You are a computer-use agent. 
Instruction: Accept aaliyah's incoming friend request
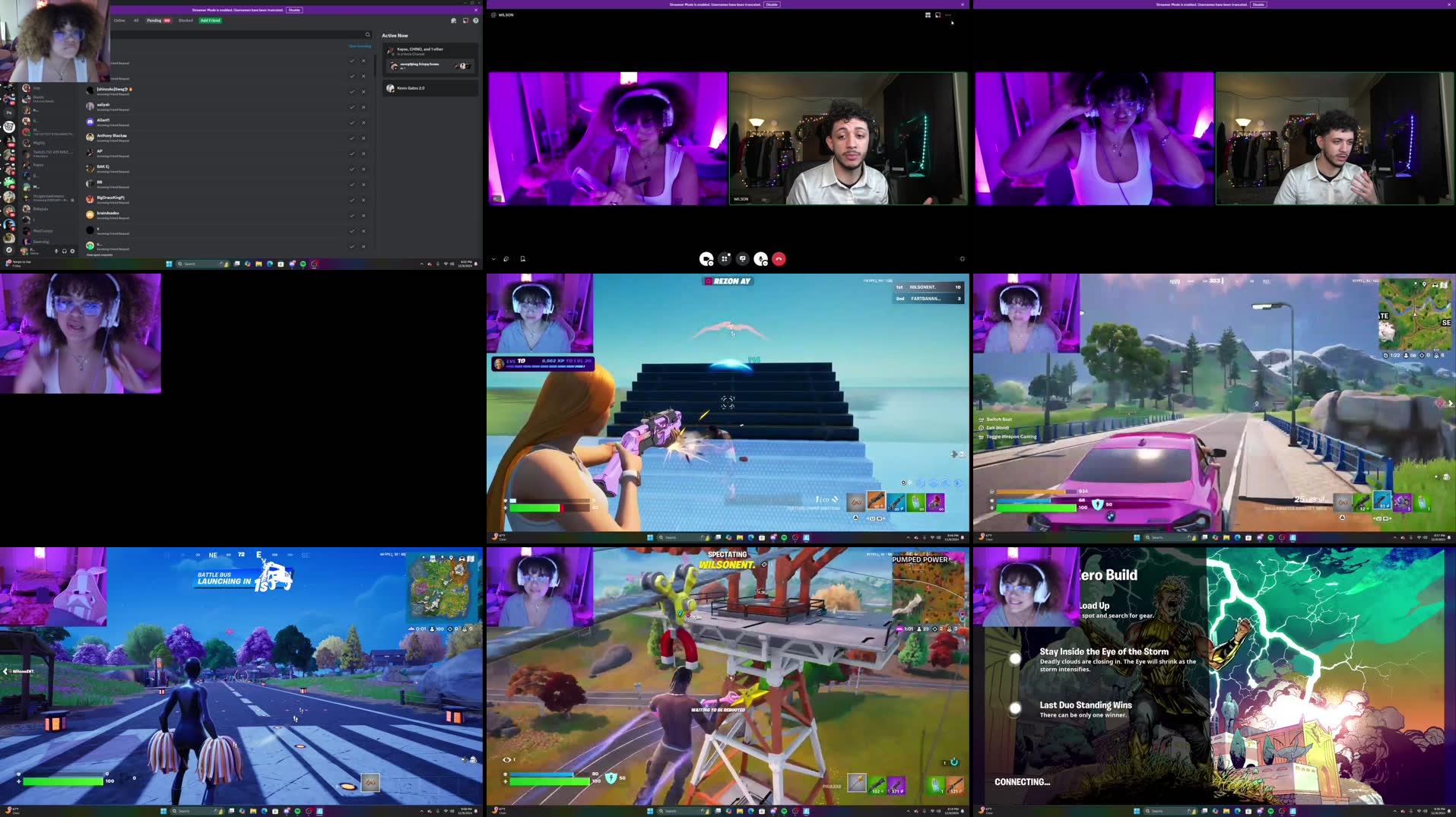352,107
